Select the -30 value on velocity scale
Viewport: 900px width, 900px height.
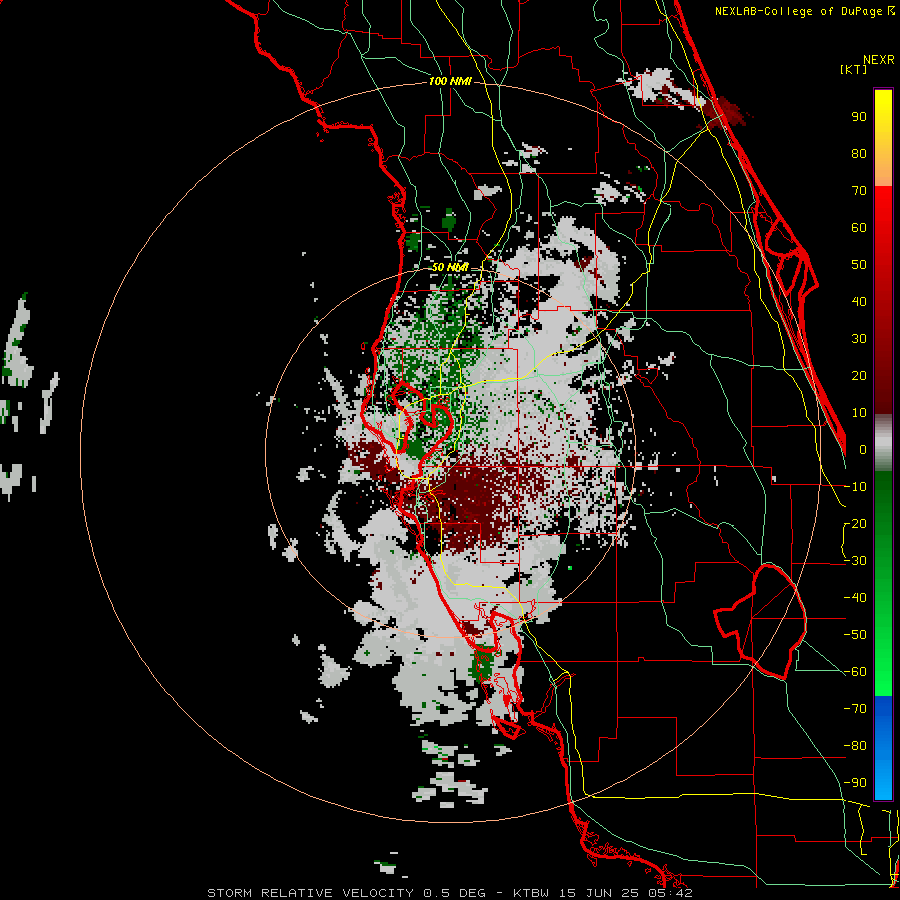click(855, 561)
